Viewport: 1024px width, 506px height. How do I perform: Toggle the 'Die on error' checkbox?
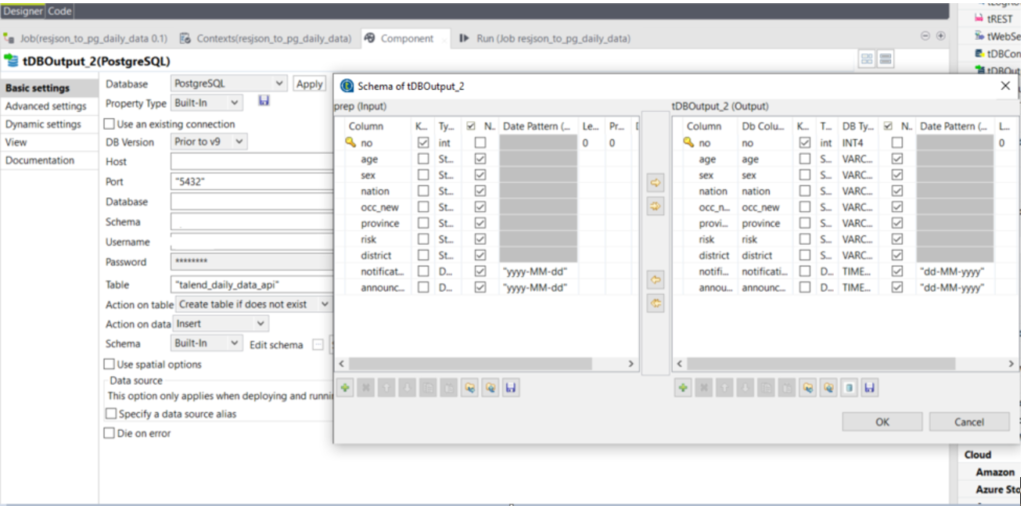[x=111, y=433]
